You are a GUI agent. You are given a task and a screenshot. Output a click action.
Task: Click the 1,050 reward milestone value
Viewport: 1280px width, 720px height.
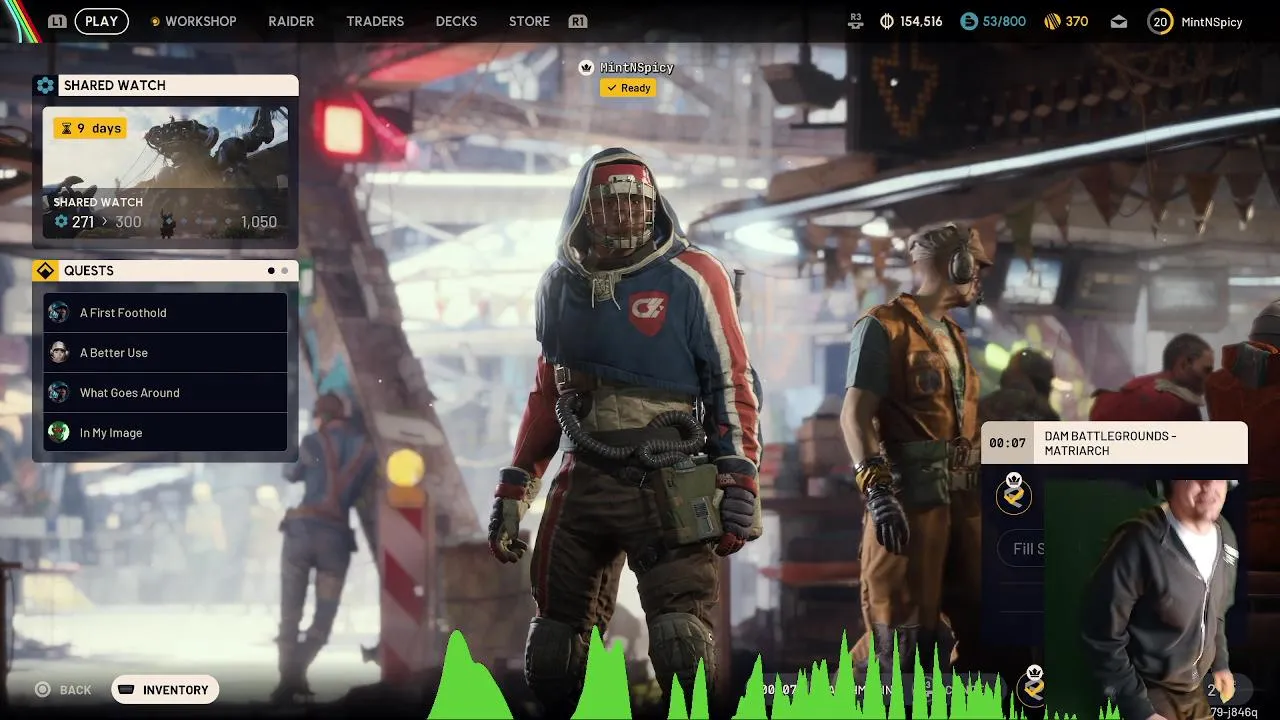click(259, 222)
